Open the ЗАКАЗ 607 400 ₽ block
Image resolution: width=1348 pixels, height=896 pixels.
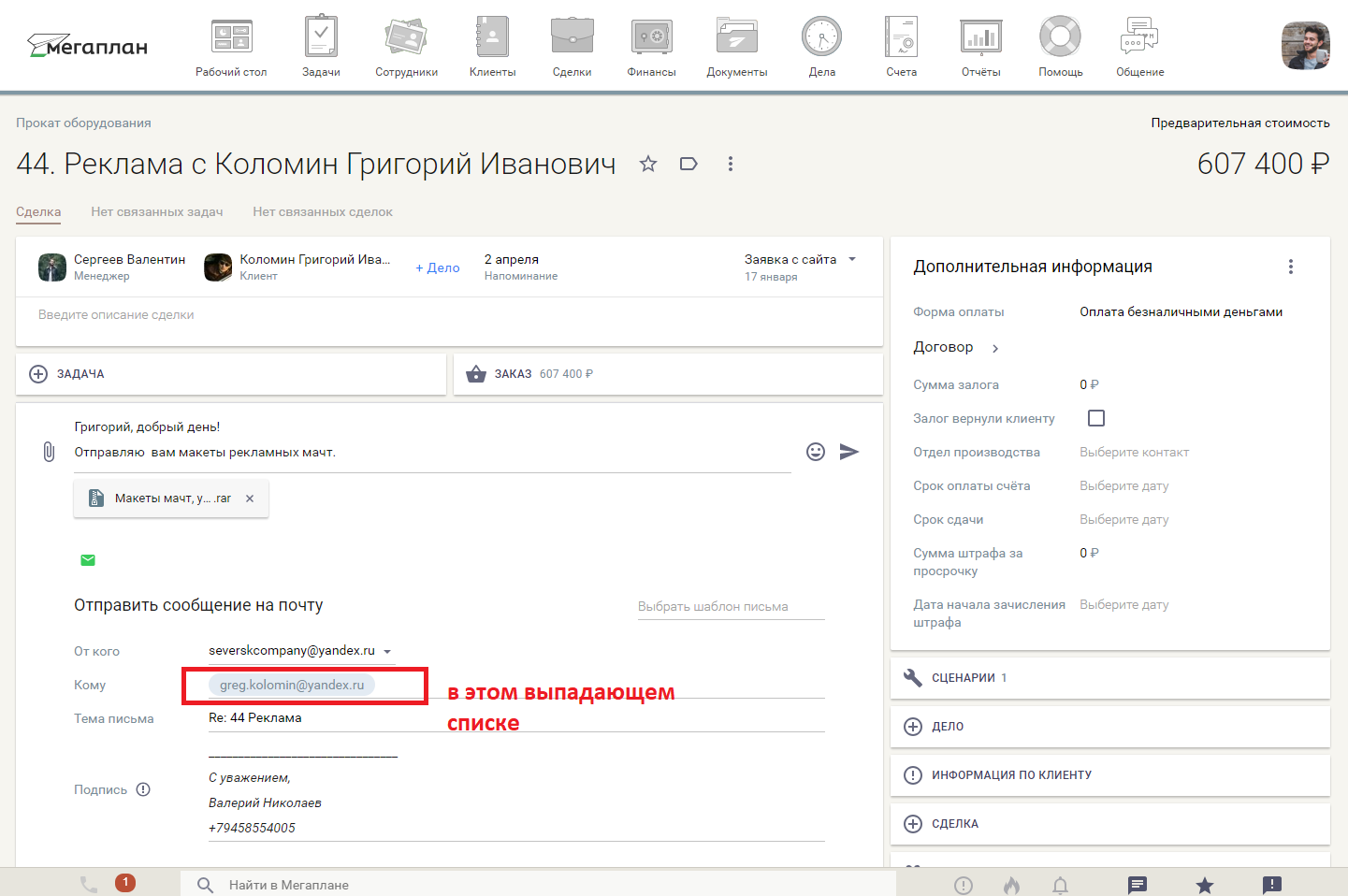coord(668,374)
